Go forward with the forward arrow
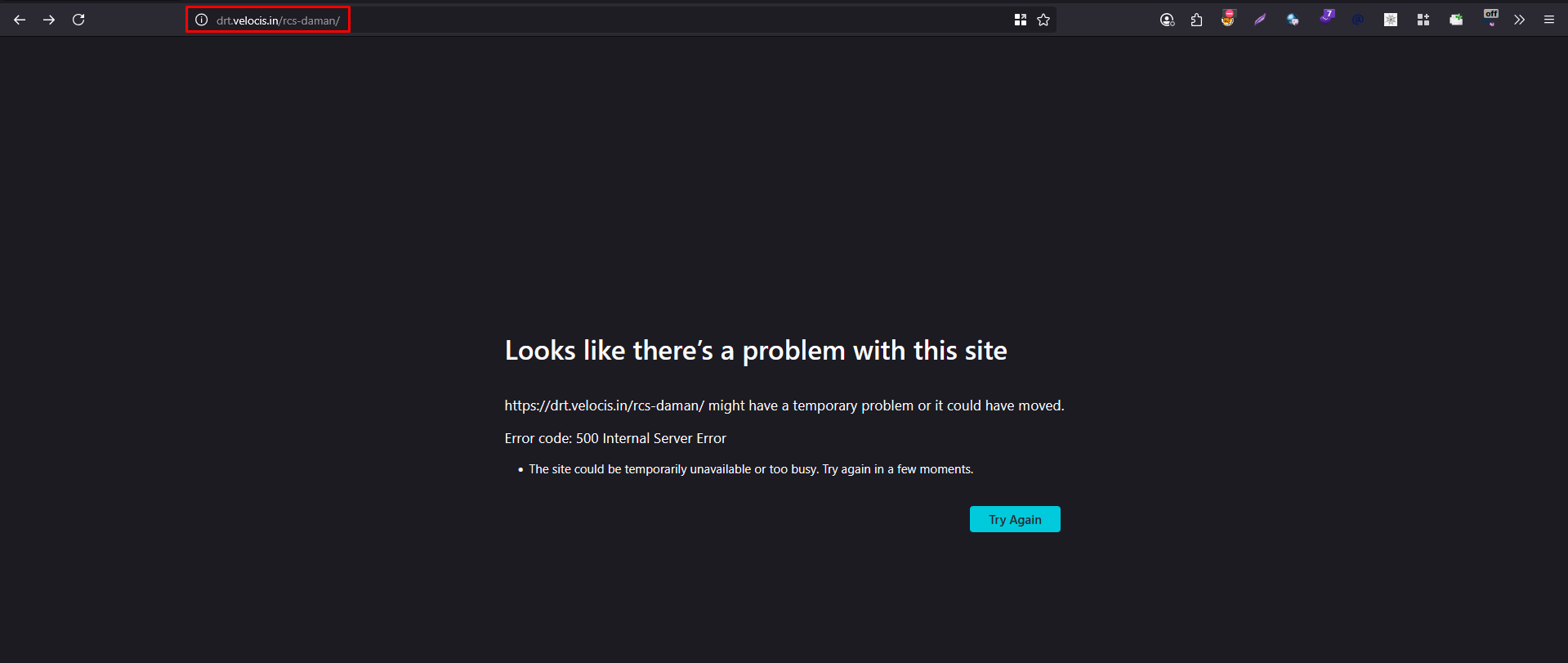The height and width of the screenshot is (663, 1568). (49, 20)
